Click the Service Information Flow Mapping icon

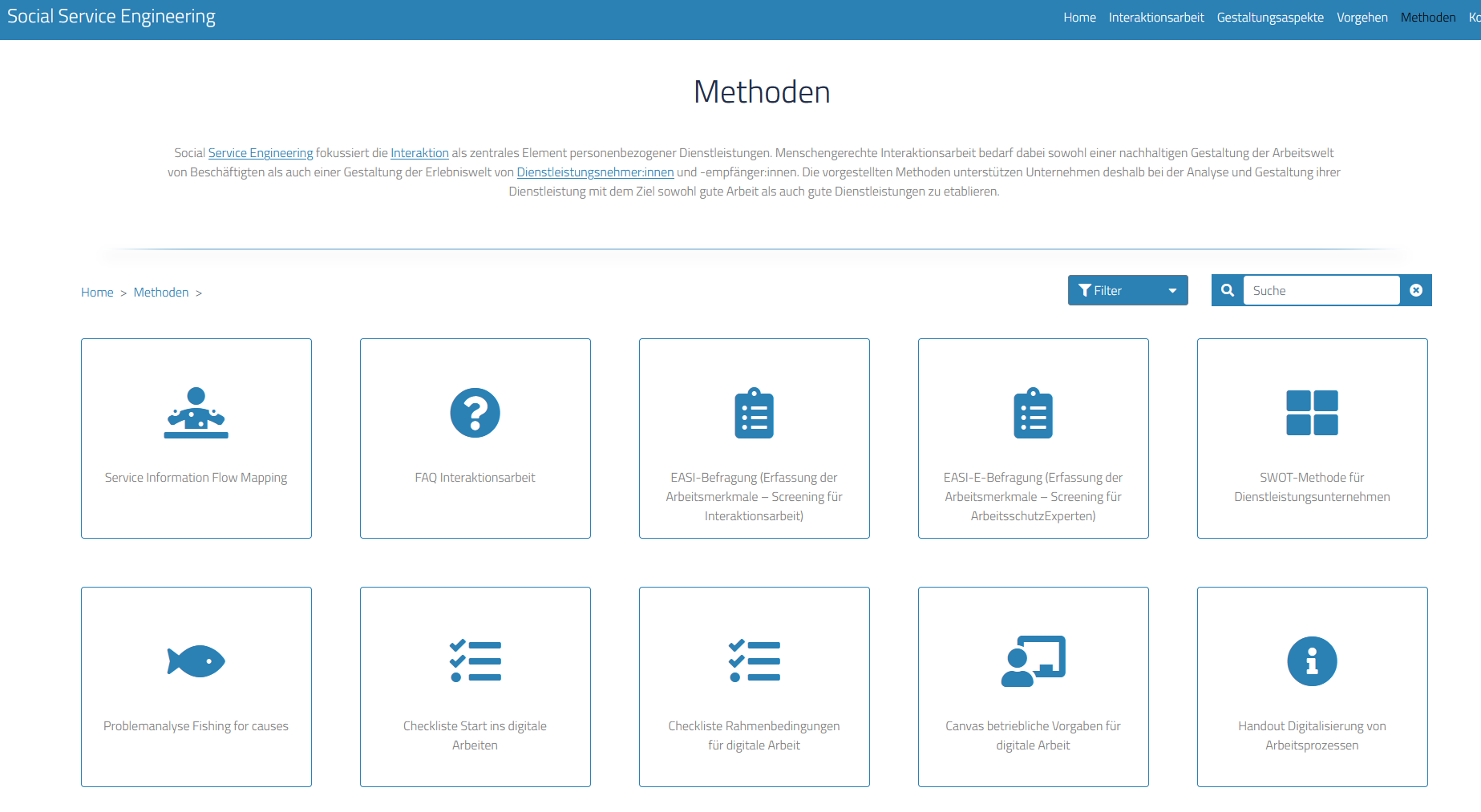coord(196,413)
